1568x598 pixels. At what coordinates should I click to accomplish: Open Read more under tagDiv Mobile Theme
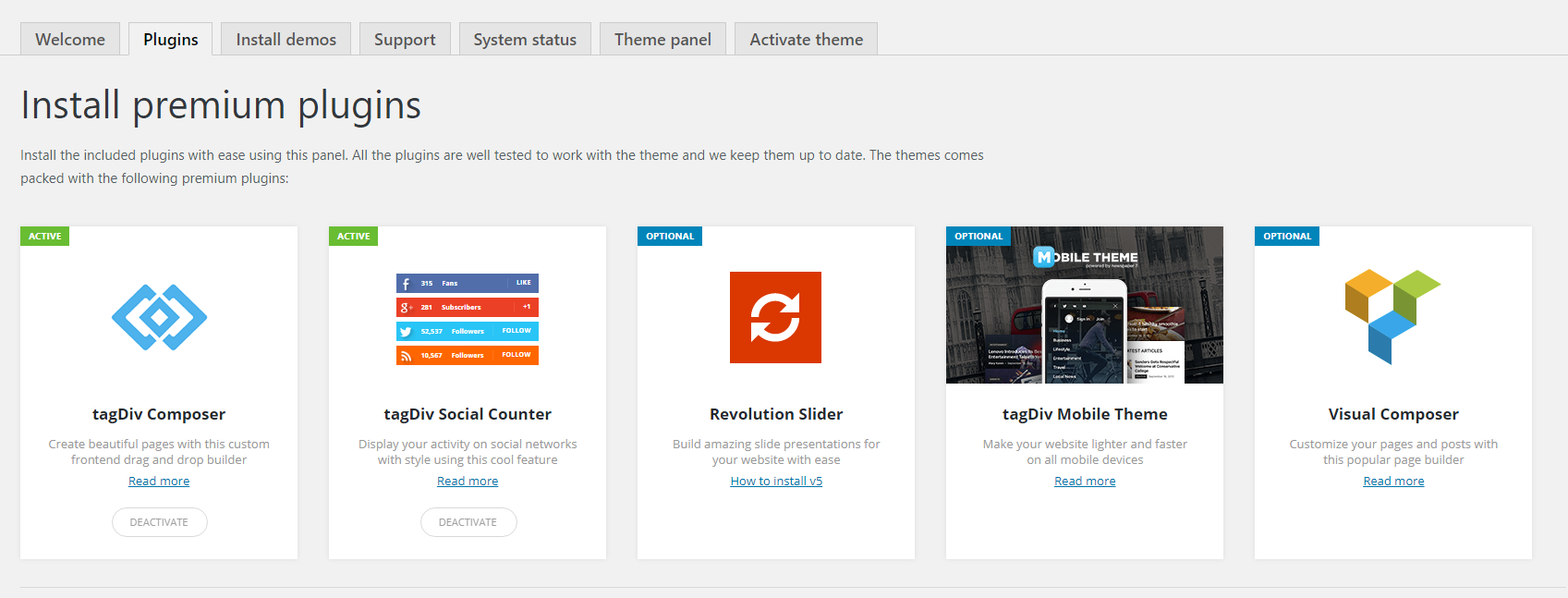[1085, 481]
